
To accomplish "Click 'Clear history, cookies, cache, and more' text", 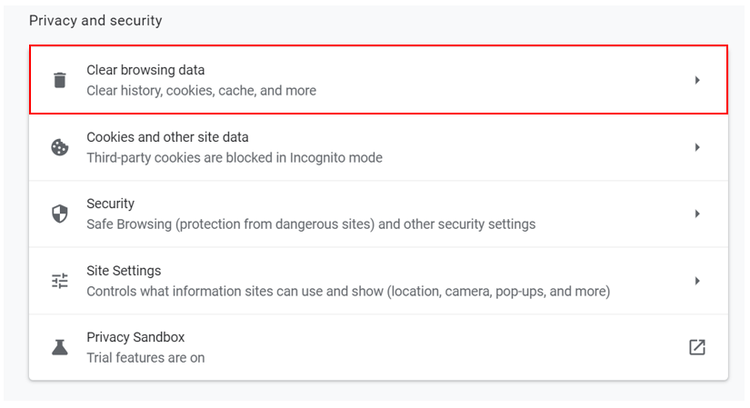I will [x=201, y=90].
